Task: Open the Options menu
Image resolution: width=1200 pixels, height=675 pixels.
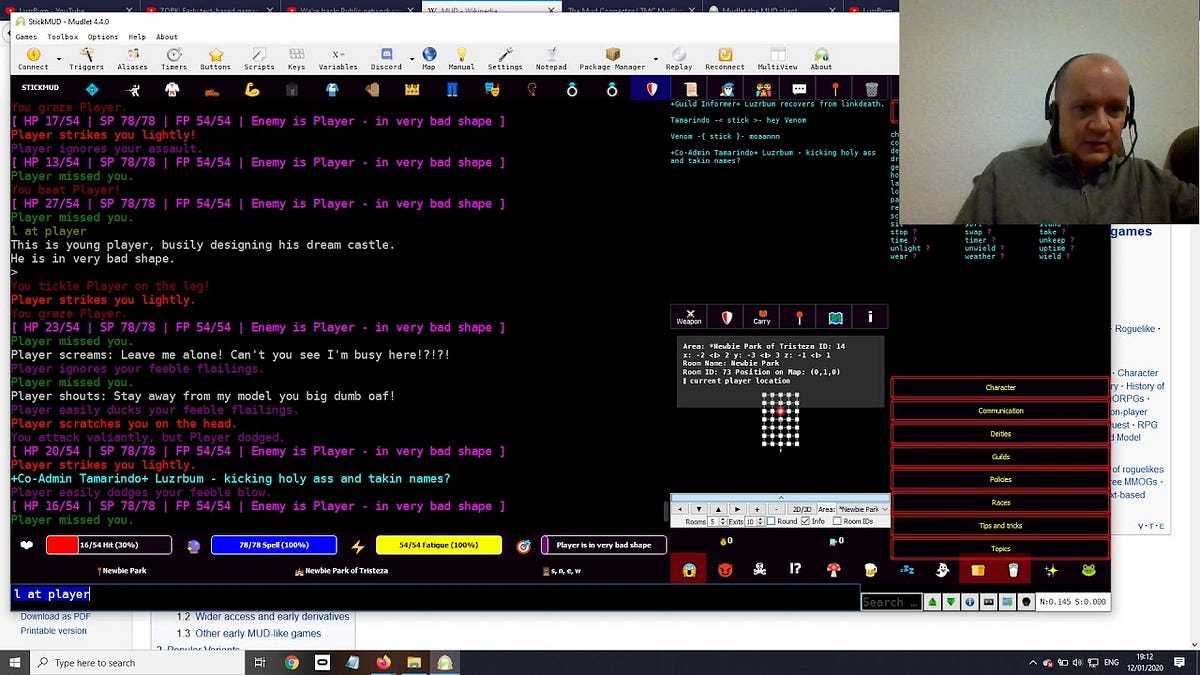Action: 103,37
